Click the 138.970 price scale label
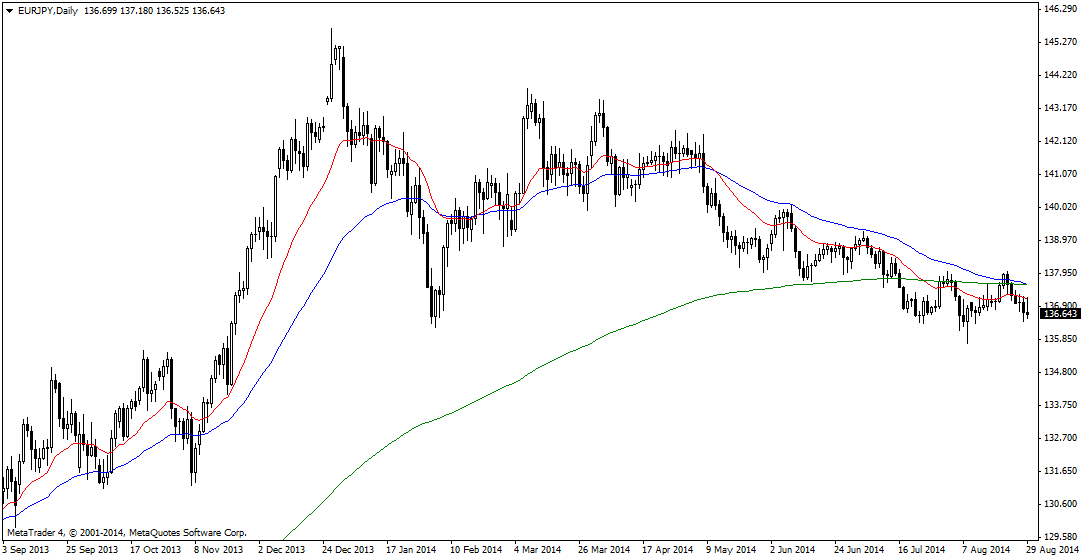Viewport: 1081px width, 558px height. click(1058, 240)
